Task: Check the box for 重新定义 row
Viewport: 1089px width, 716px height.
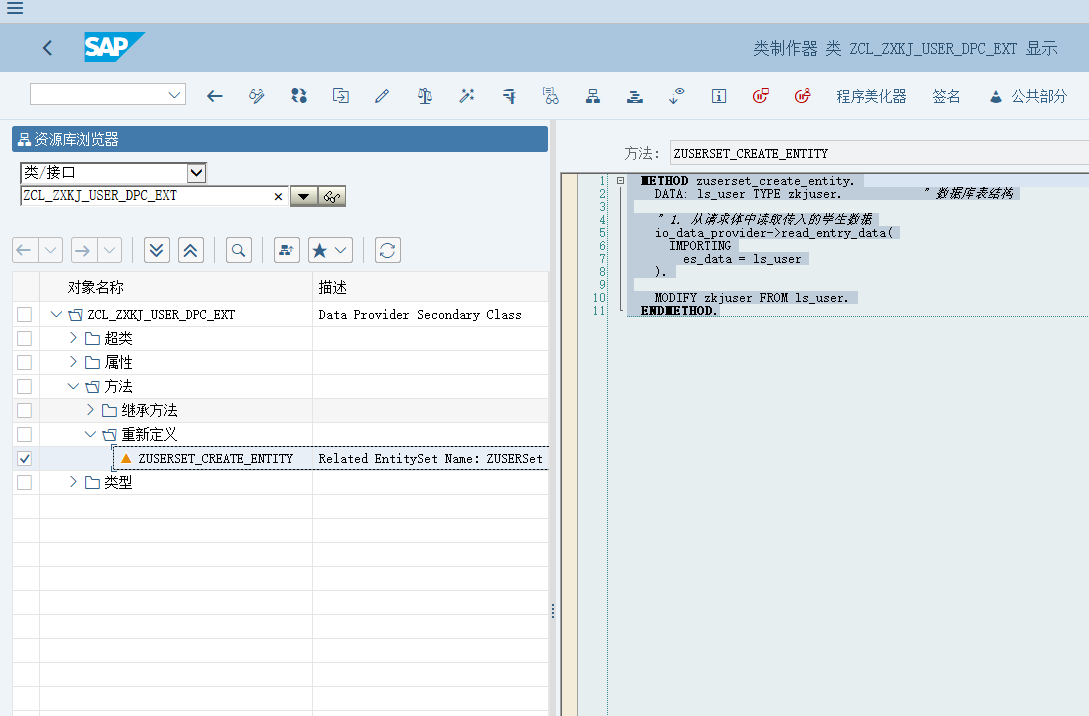Action: pos(24,434)
